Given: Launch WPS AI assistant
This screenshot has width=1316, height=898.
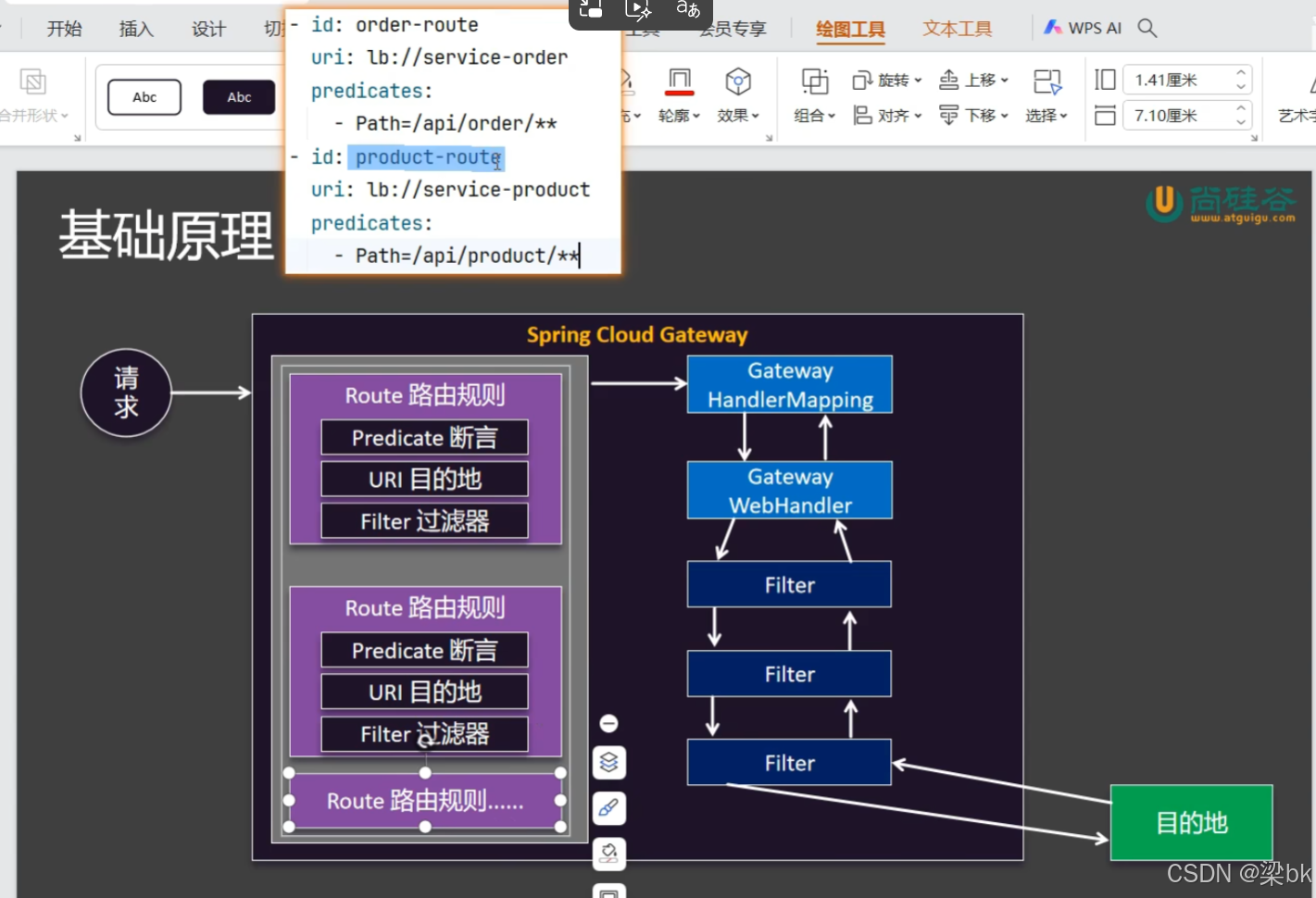Looking at the screenshot, I should [1083, 28].
